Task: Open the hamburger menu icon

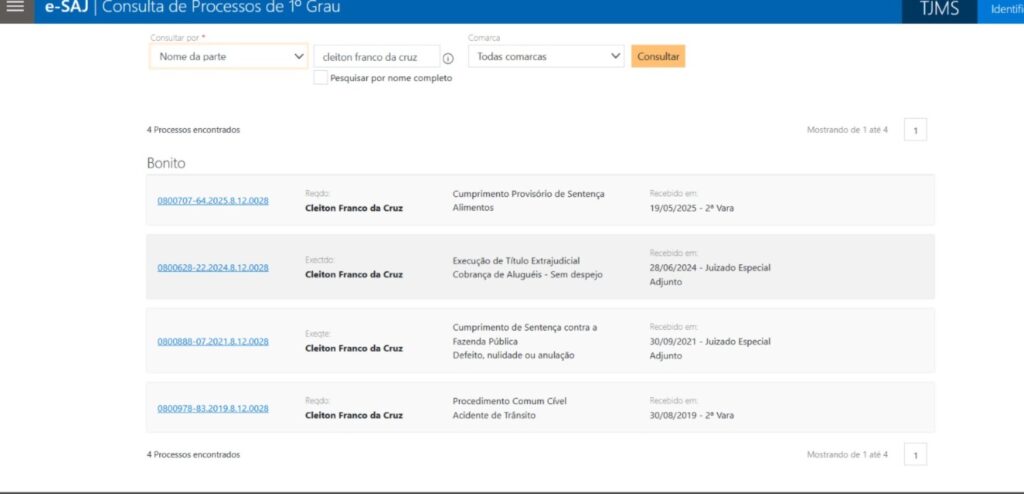Action: [15, 8]
